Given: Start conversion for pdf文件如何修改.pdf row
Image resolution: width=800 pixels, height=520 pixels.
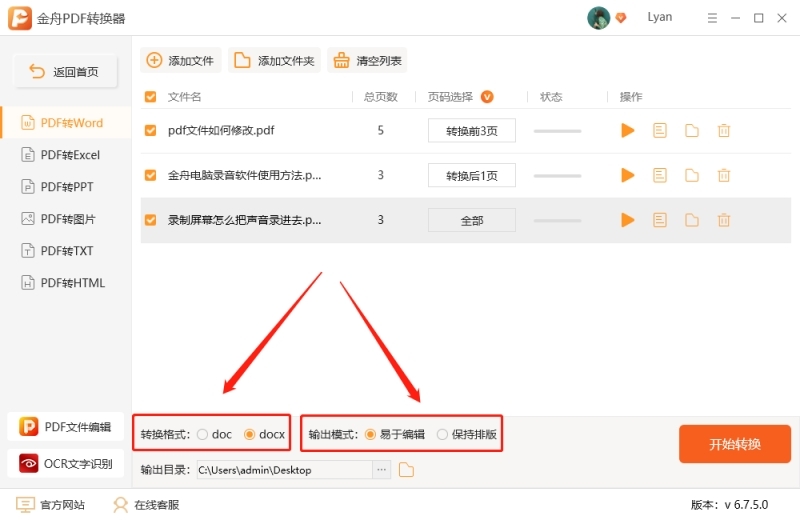Looking at the screenshot, I should (x=627, y=131).
